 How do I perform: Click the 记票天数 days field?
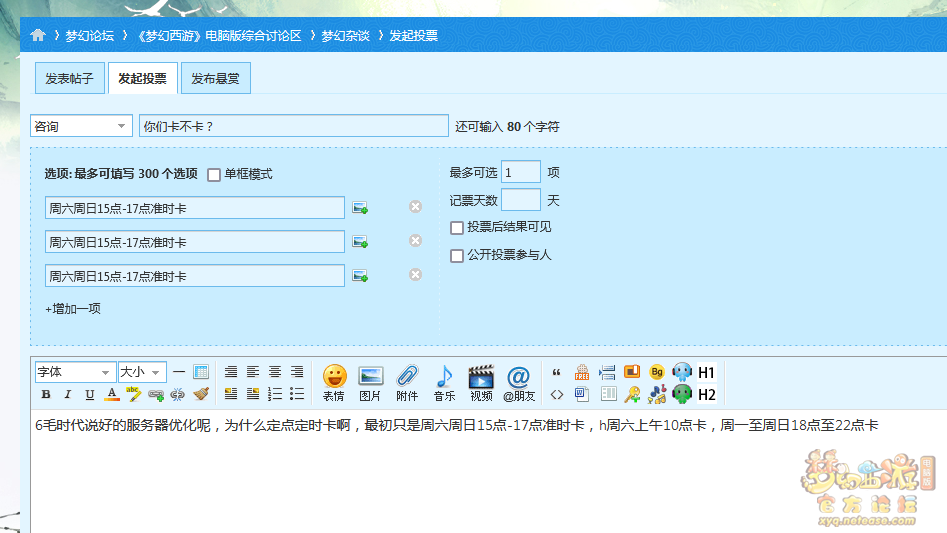pyautogui.click(x=521, y=200)
